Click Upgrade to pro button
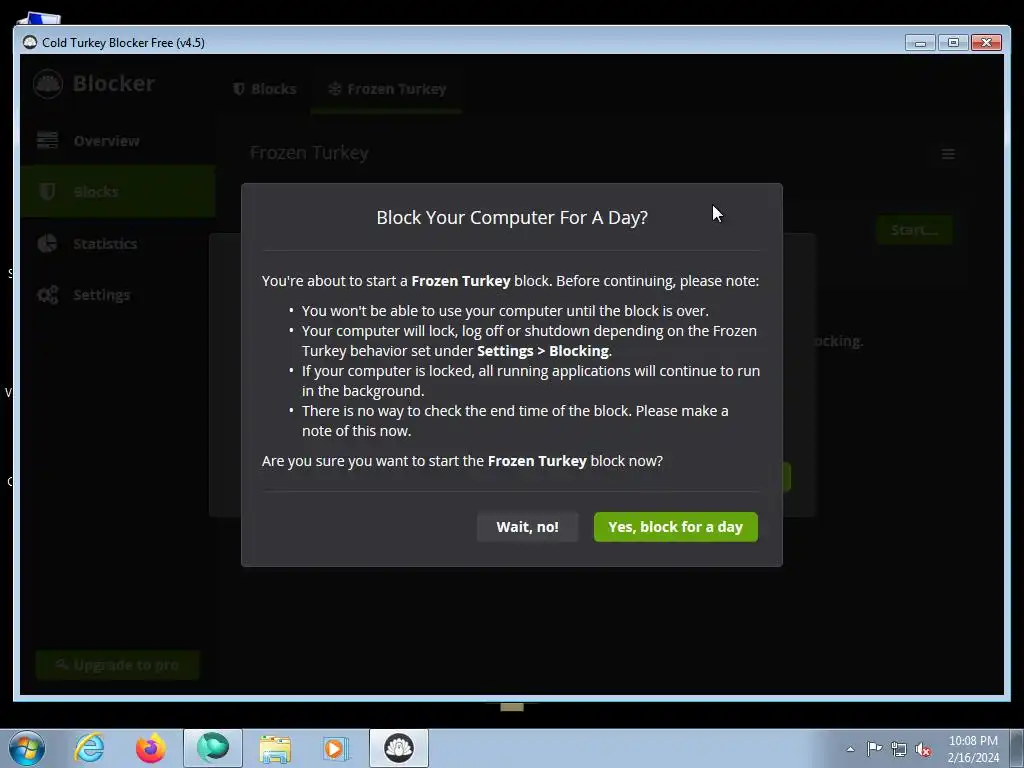The width and height of the screenshot is (1024, 768). point(118,665)
